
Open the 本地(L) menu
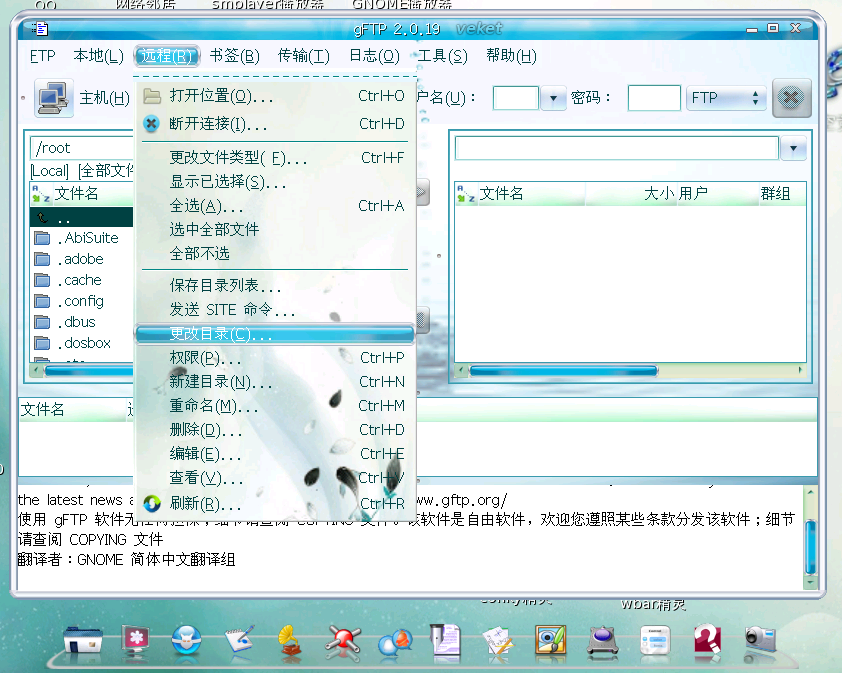pyautogui.click(x=98, y=56)
